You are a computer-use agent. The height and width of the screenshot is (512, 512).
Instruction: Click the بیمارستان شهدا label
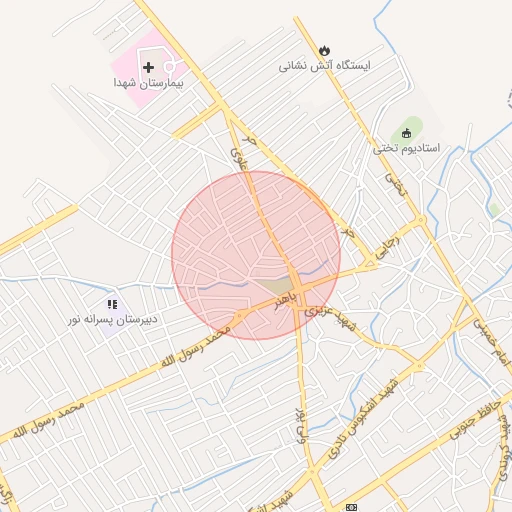tap(149, 83)
